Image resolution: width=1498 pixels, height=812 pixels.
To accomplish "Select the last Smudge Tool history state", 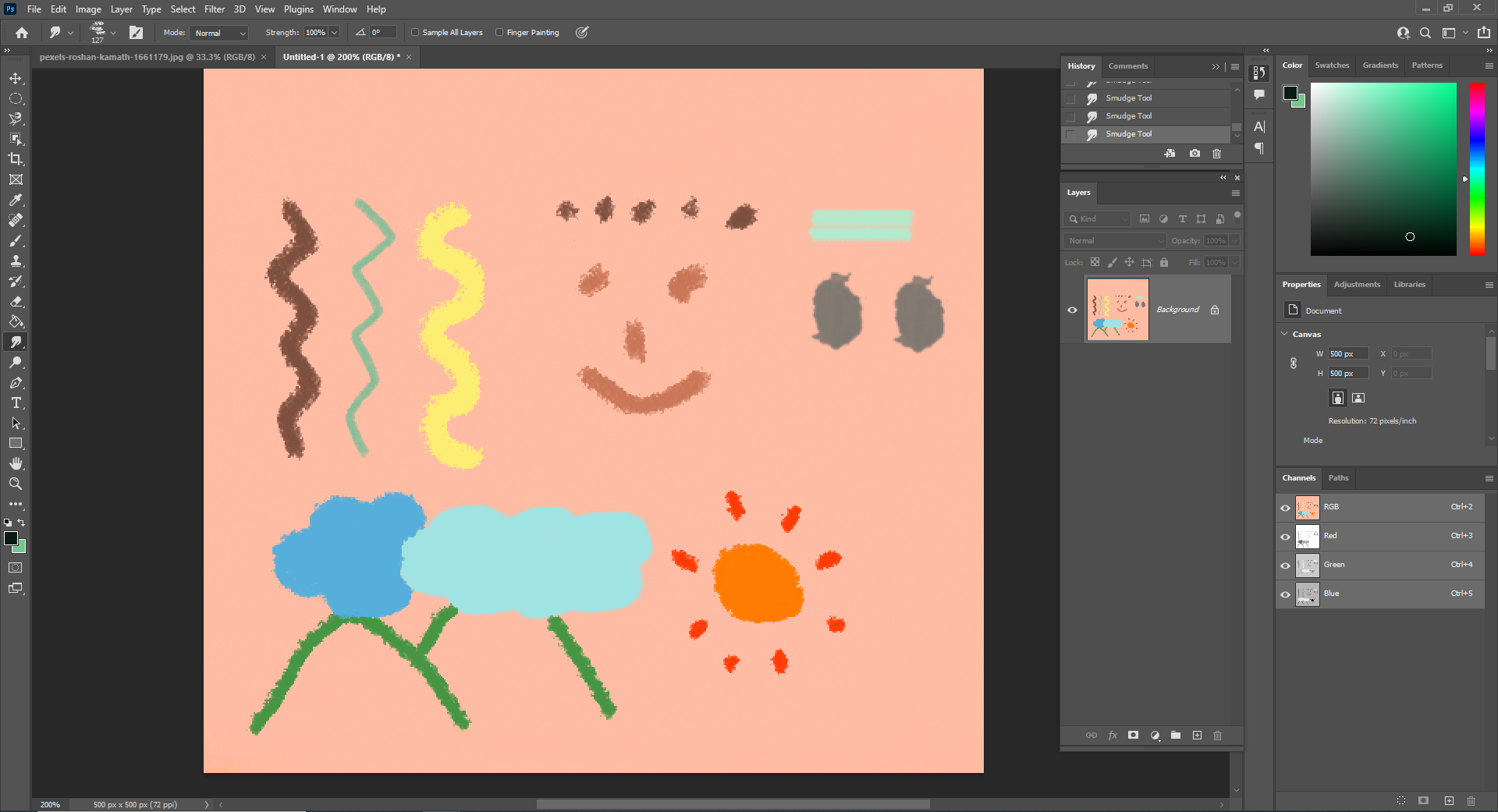I will pyautogui.click(x=1147, y=134).
